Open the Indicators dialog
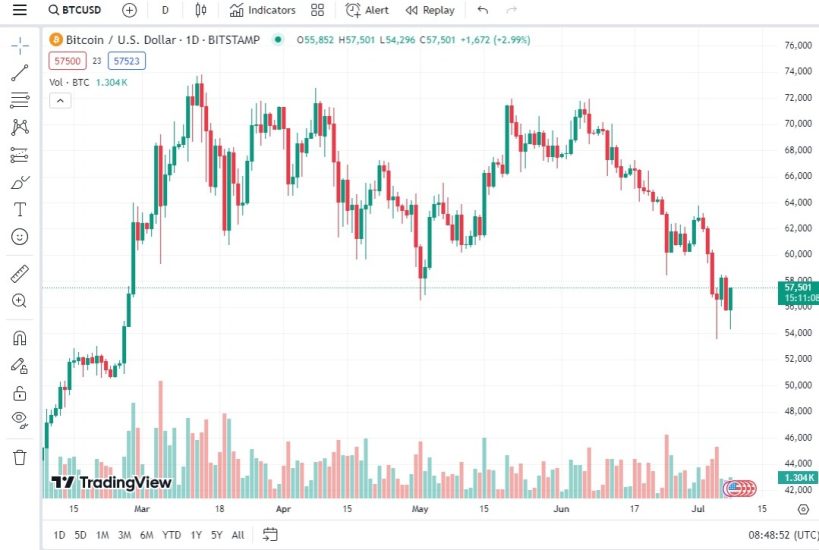819x550 pixels. [262, 10]
